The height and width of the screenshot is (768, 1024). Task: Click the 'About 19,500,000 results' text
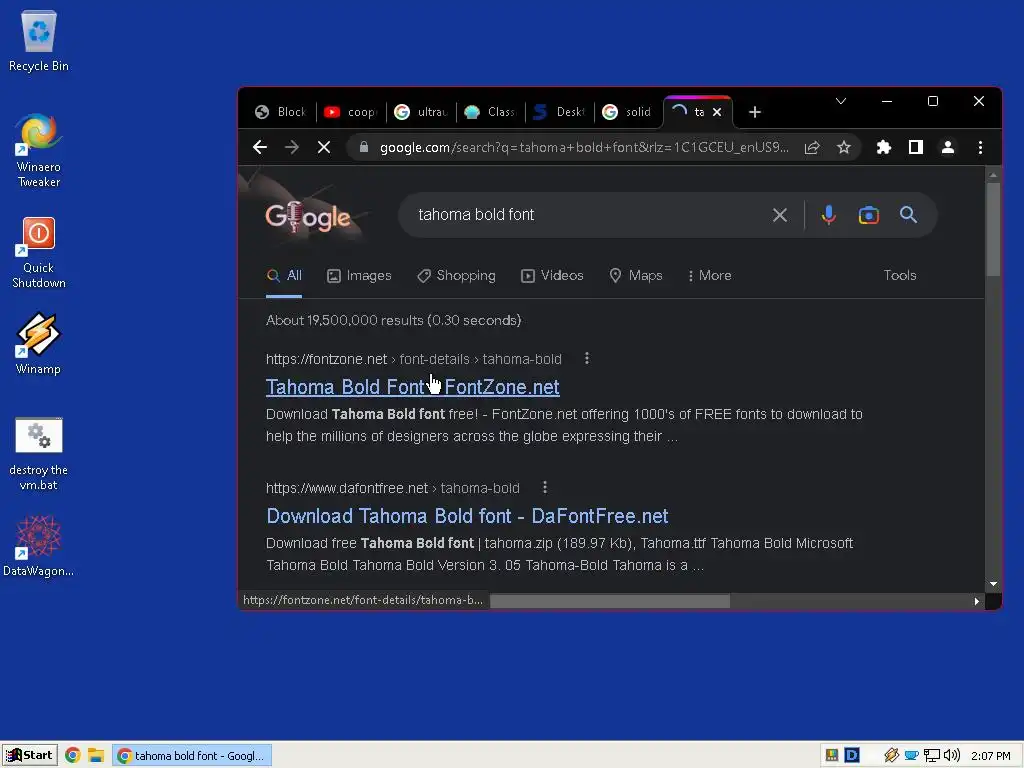pyautogui.click(x=393, y=321)
